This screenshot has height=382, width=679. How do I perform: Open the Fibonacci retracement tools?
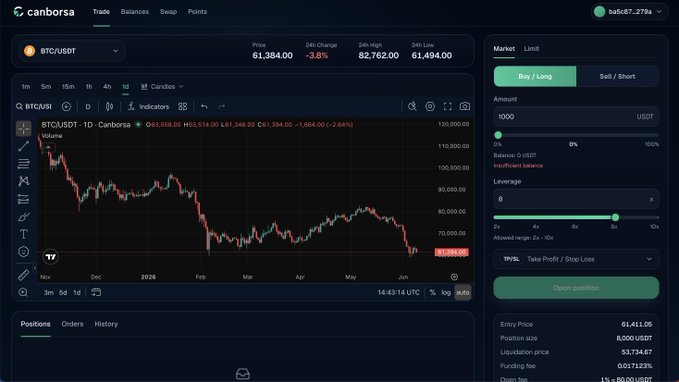(23, 164)
